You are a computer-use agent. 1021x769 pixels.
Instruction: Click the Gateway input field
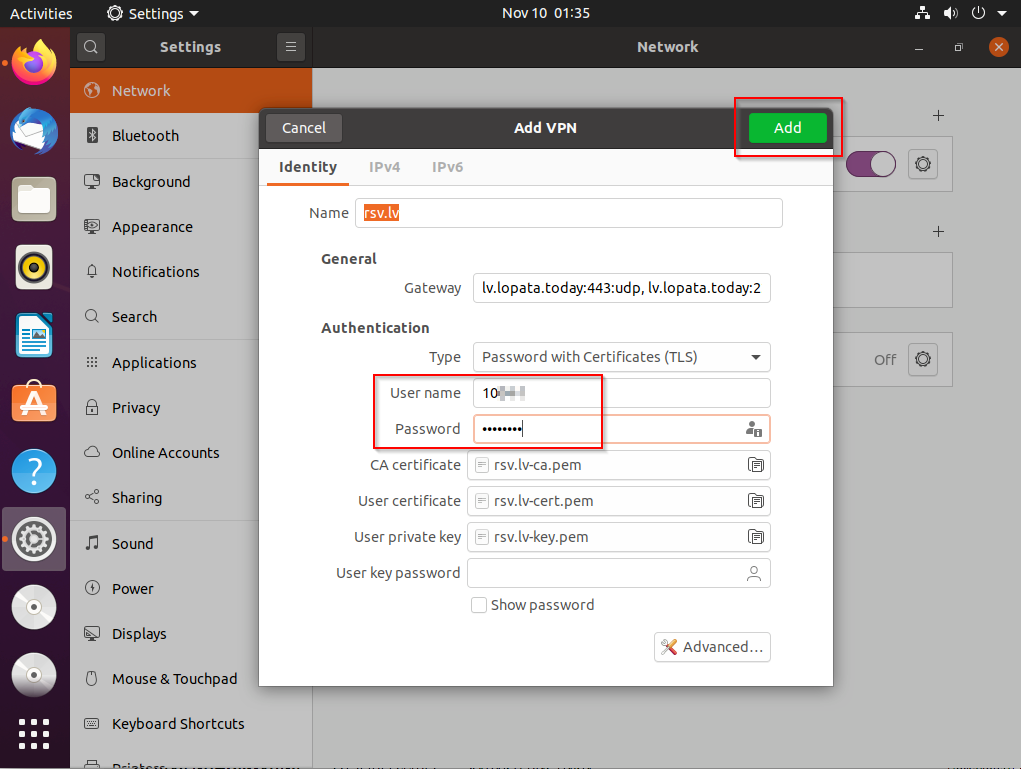point(621,289)
